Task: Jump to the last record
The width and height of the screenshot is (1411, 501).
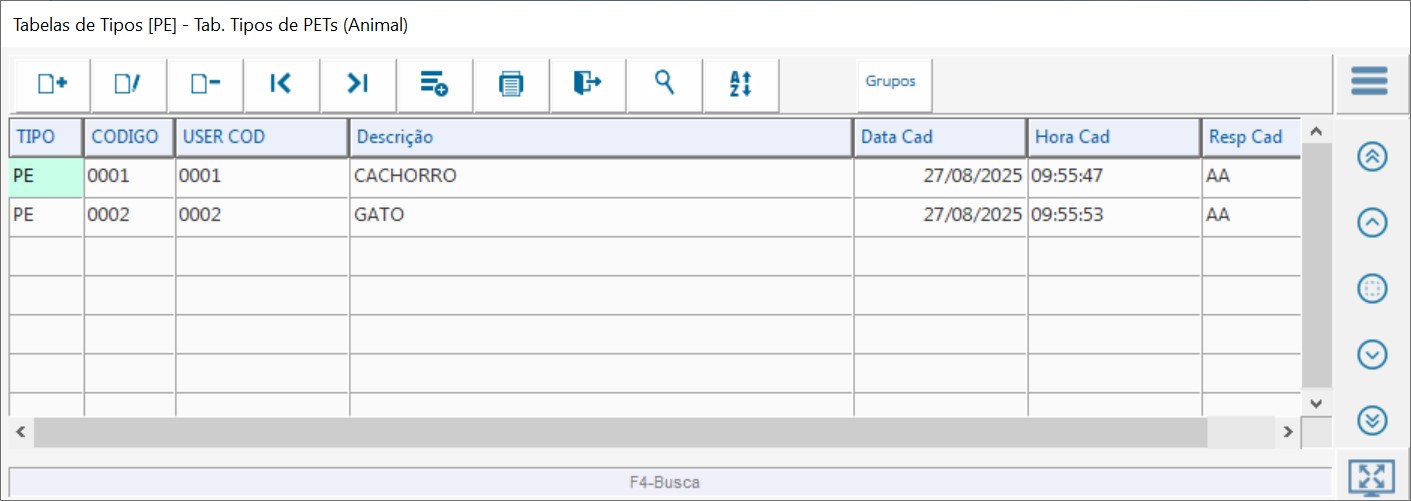Action: [358, 84]
